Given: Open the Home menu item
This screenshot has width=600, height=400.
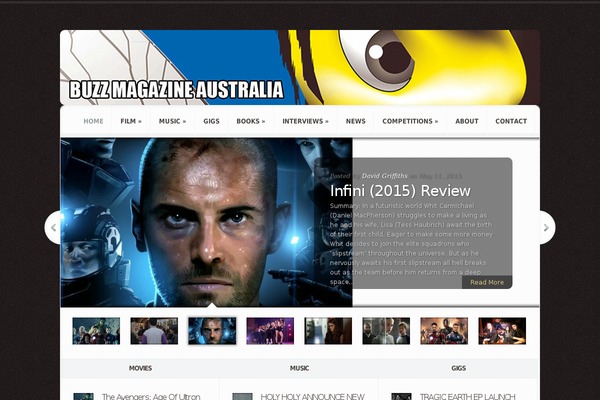Looking at the screenshot, I should [x=93, y=121].
